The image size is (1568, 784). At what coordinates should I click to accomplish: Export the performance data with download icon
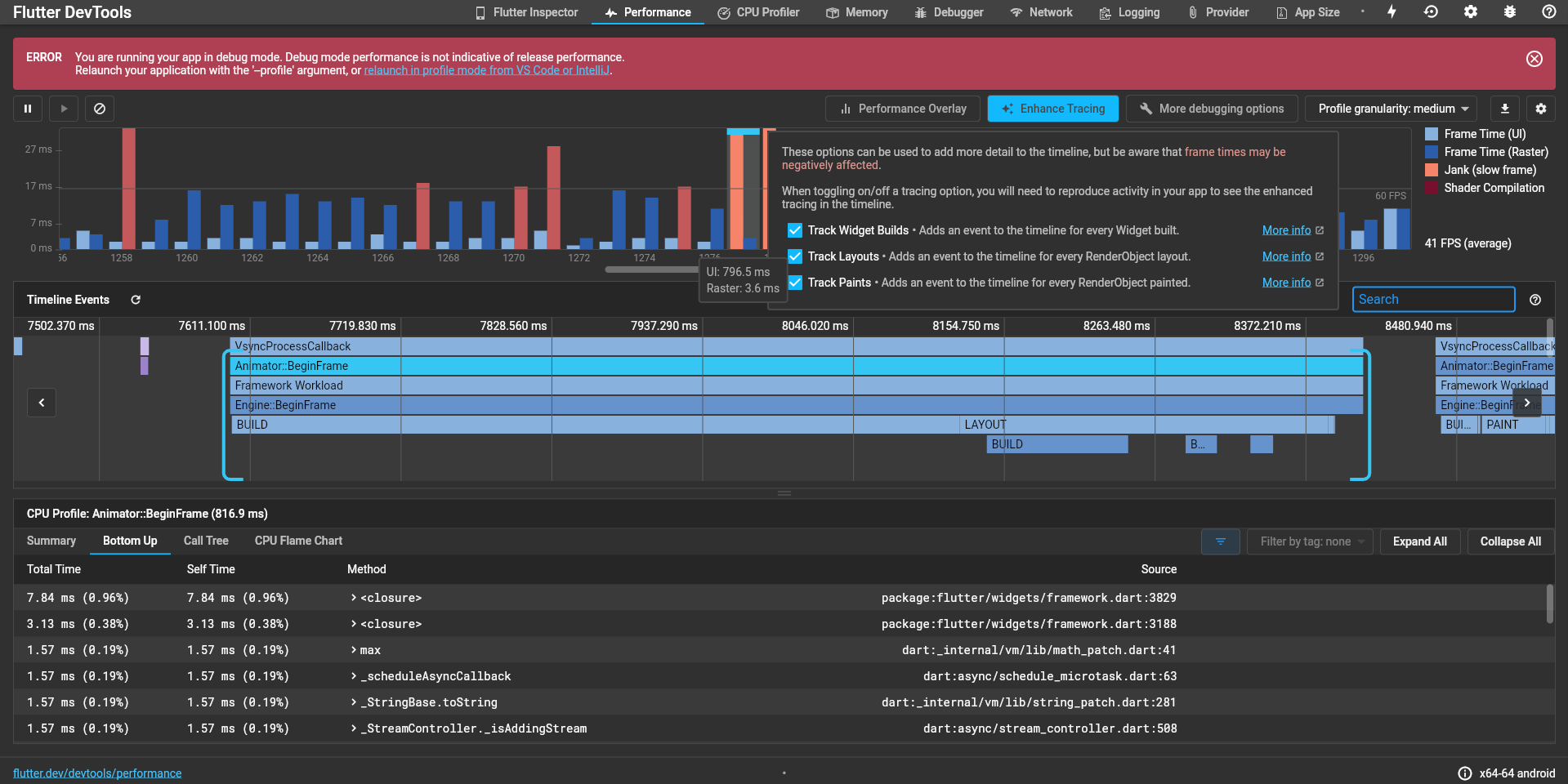(x=1504, y=108)
